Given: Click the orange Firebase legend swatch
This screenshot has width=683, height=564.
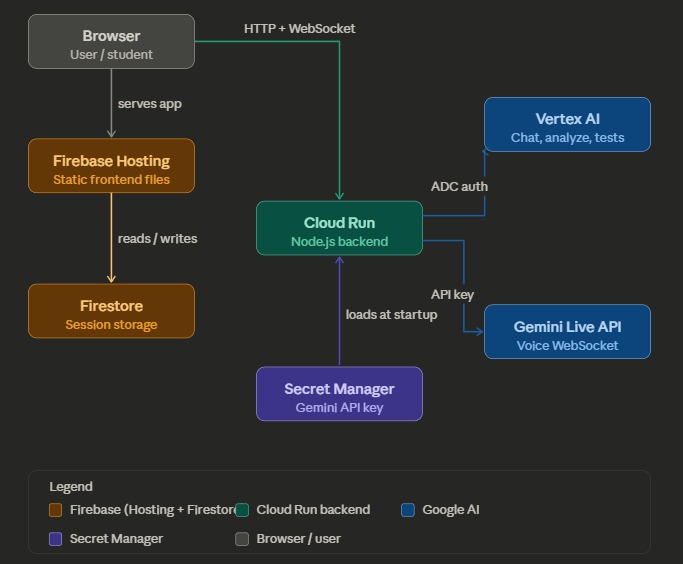Looking at the screenshot, I should (55, 510).
